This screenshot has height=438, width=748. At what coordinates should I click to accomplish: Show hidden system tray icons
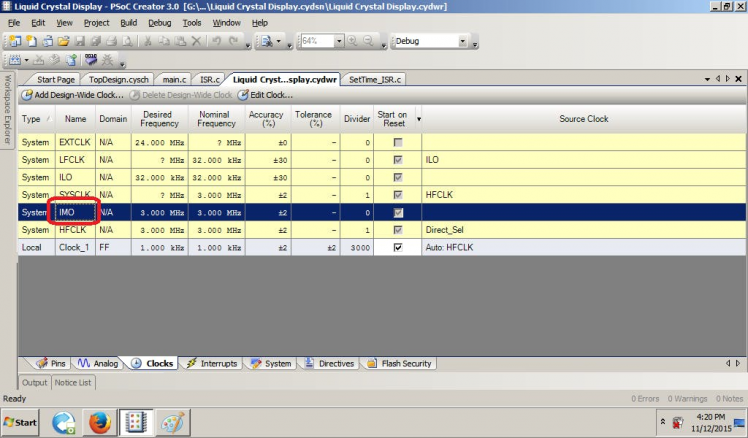(663, 422)
